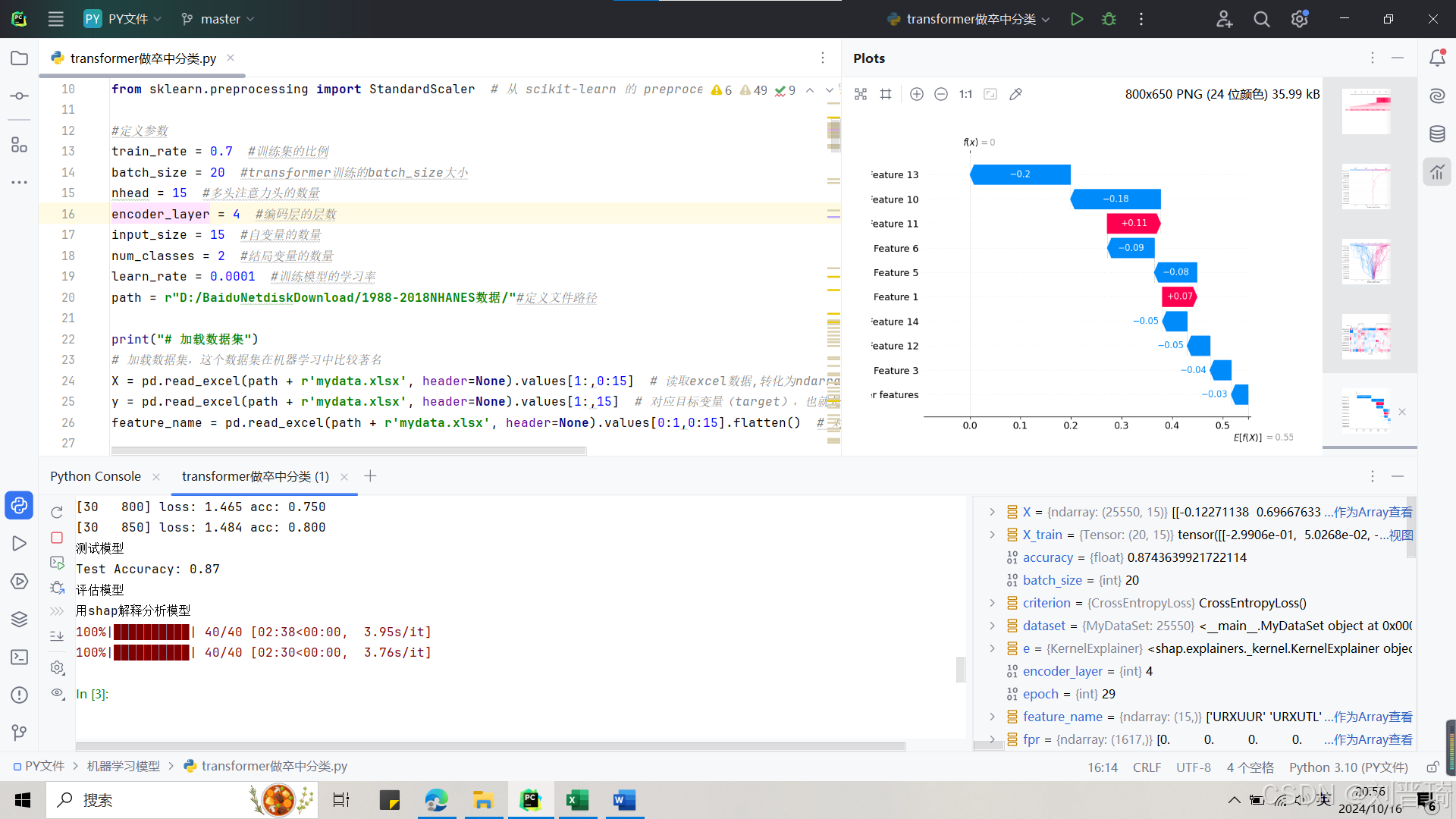
Task: Click the 视图 link for X_train
Action: [1400, 535]
